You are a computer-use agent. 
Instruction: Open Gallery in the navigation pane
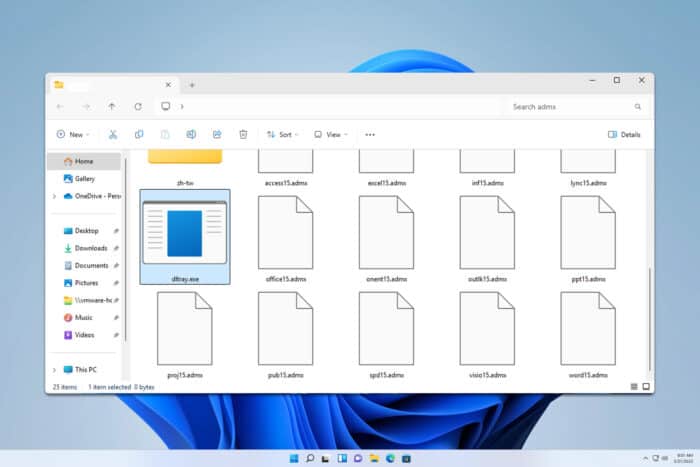84,179
